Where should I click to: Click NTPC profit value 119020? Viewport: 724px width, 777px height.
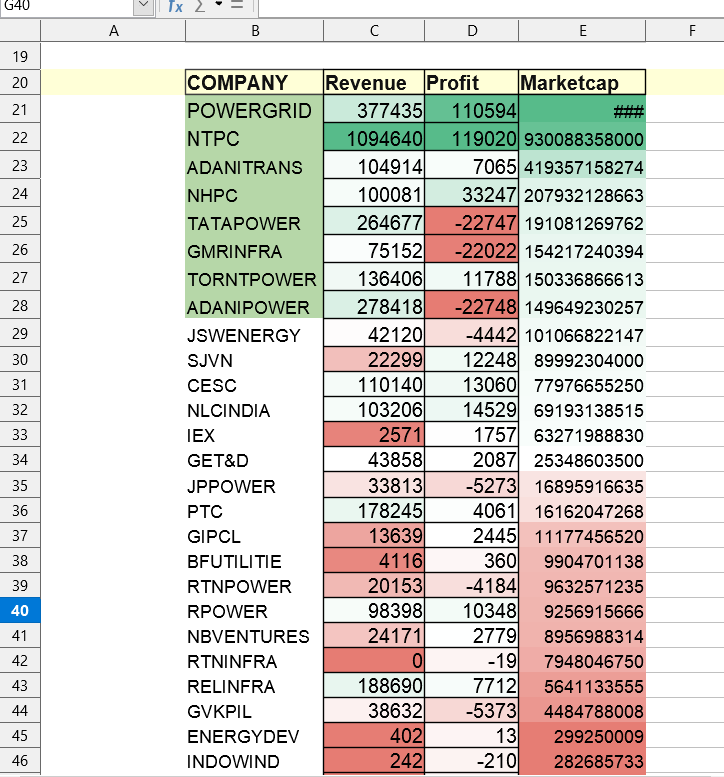(471, 137)
